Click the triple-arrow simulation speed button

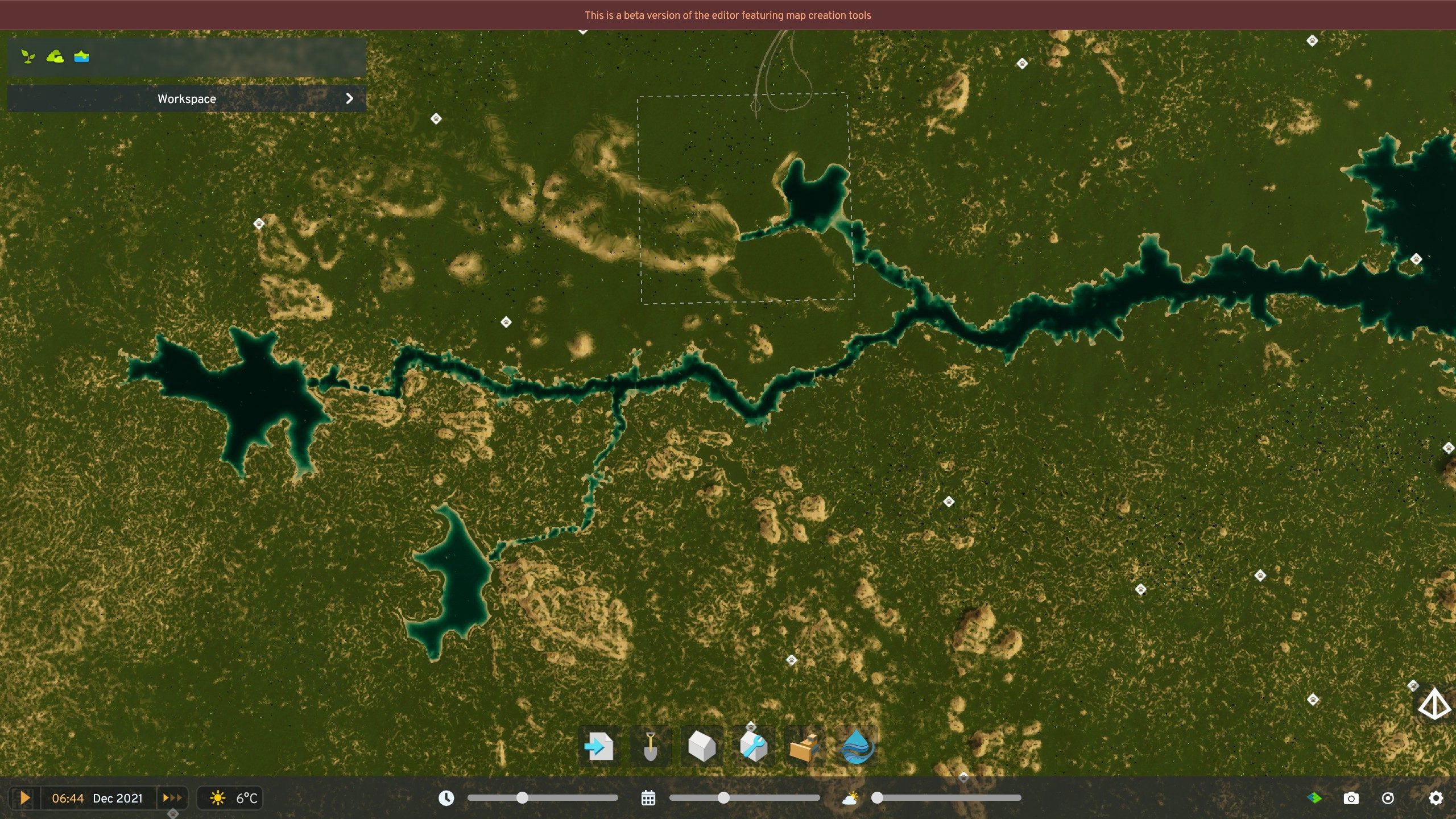[172, 798]
